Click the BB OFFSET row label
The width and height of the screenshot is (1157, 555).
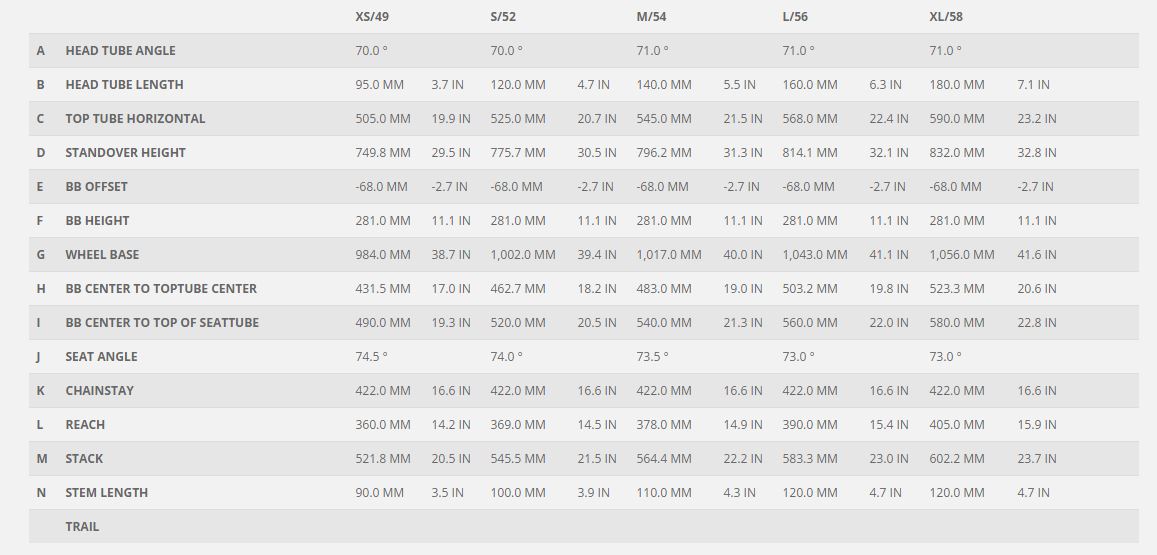pyautogui.click(x=96, y=187)
